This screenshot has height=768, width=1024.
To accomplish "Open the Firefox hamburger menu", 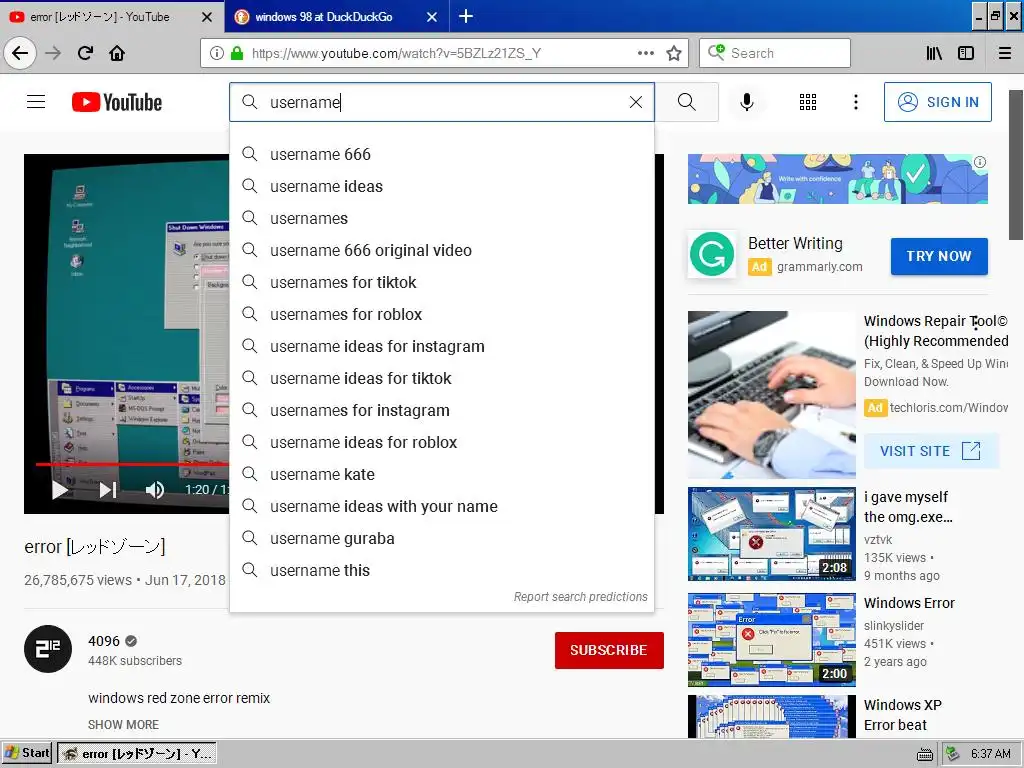I will click(x=1005, y=53).
